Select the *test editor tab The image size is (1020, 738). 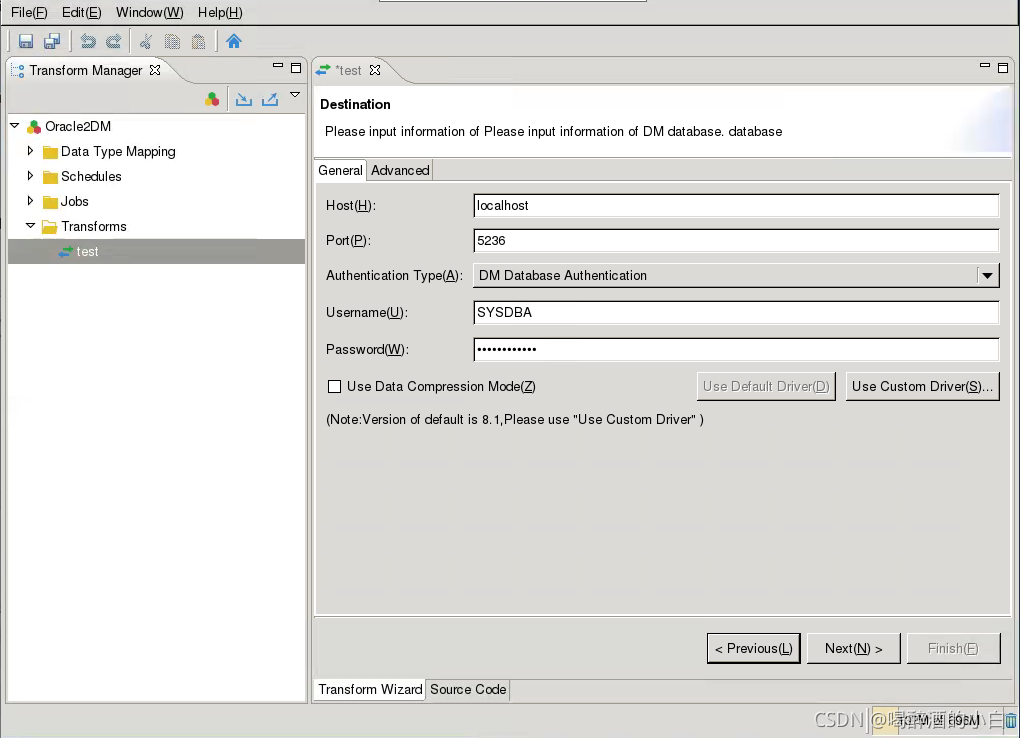point(349,70)
